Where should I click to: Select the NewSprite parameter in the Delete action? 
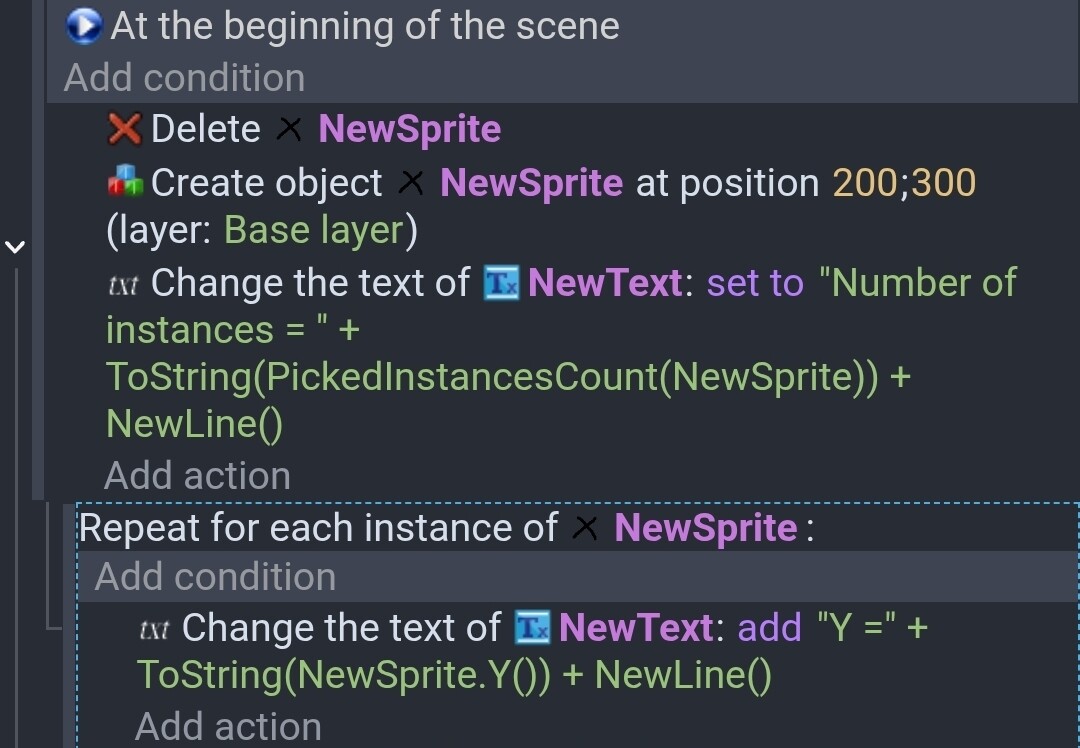409,129
